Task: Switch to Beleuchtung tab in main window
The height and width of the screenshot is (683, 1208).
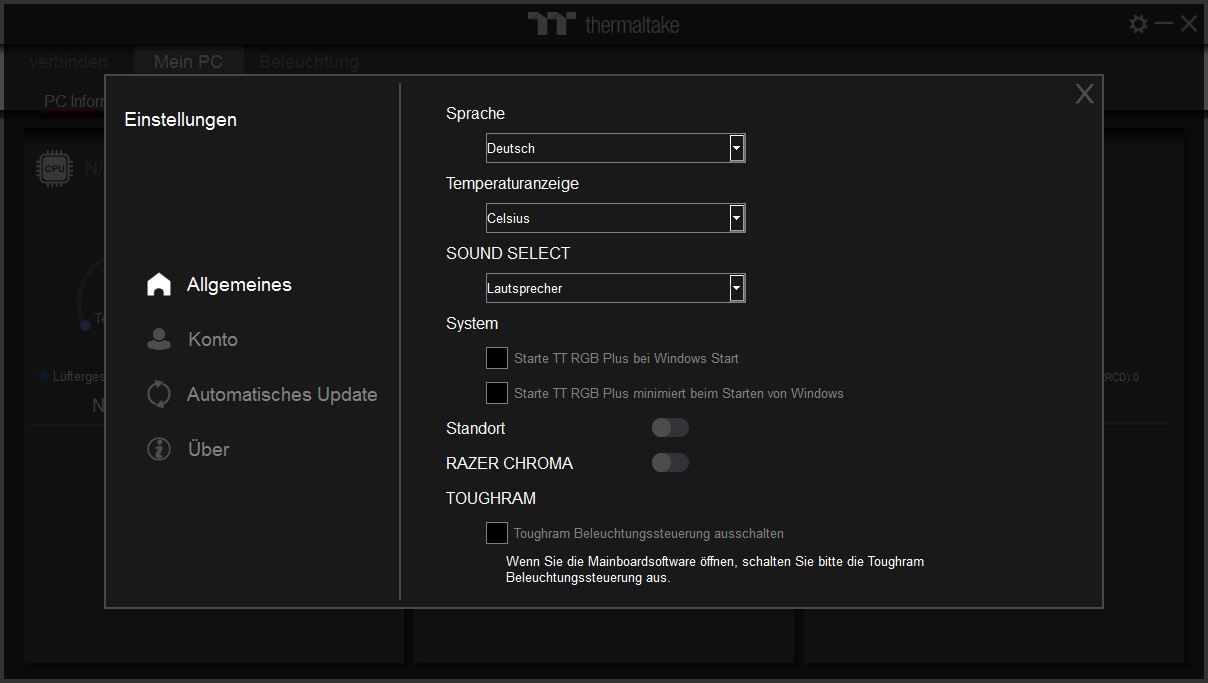Action: pos(309,62)
